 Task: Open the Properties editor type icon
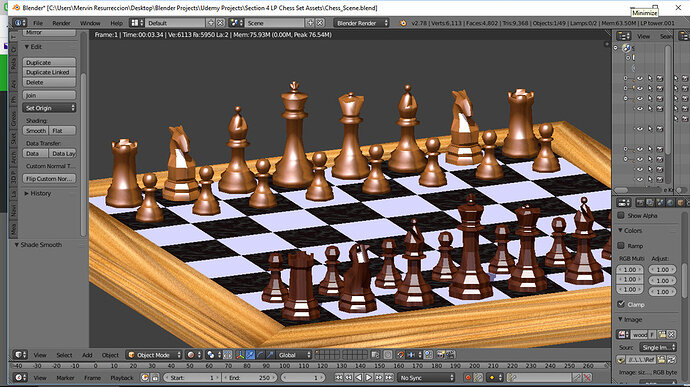(624, 203)
